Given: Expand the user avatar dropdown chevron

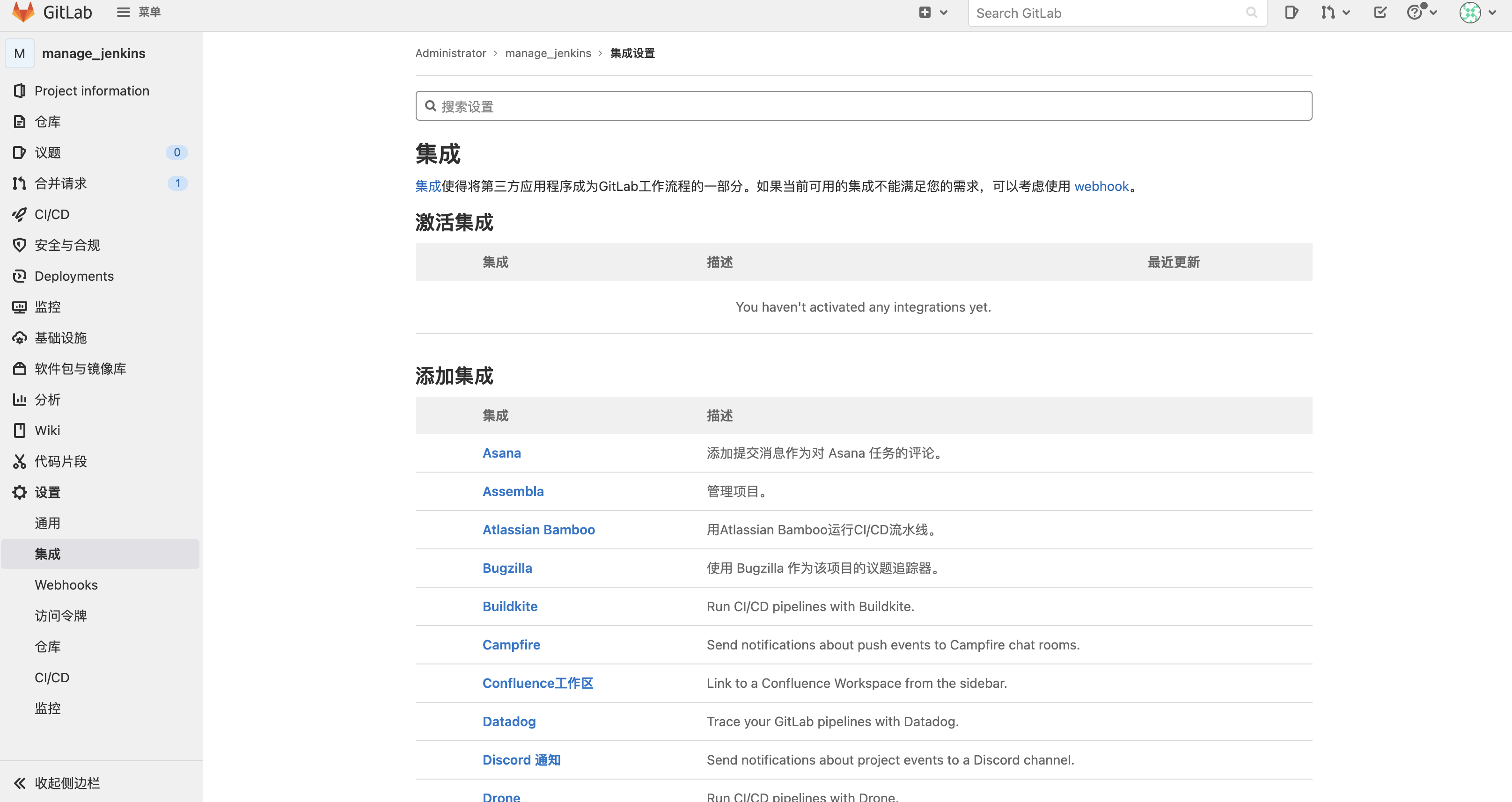Looking at the screenshot, I should 1493,12.
